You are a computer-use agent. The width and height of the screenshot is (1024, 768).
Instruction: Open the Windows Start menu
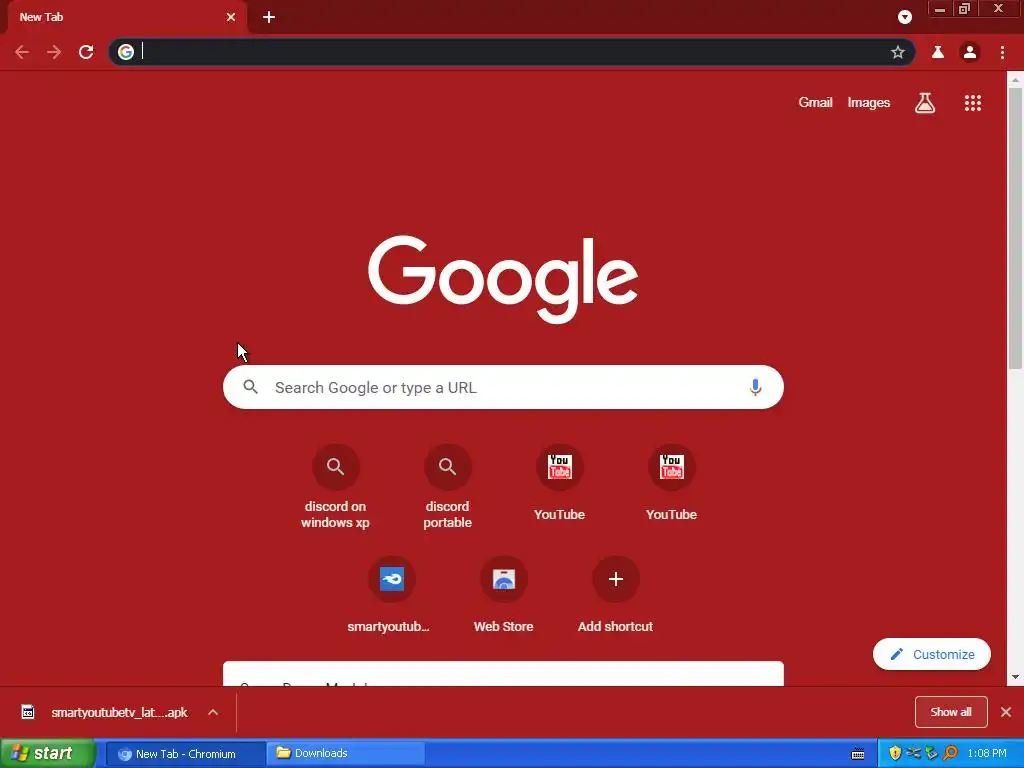[48, 754]
